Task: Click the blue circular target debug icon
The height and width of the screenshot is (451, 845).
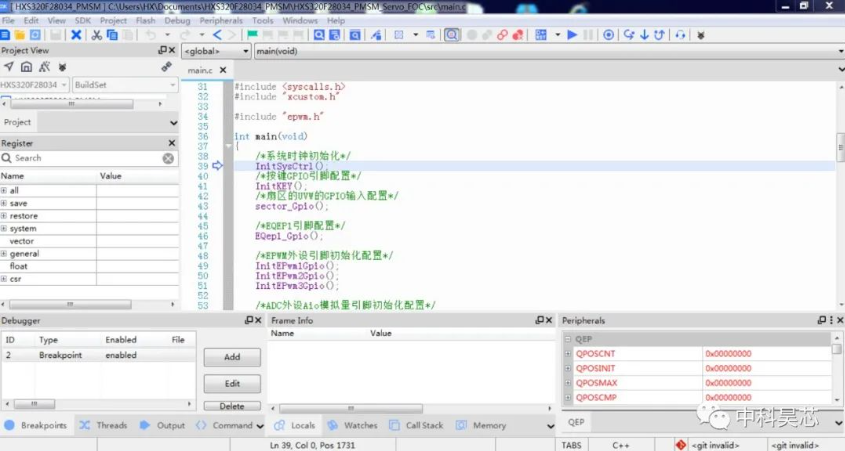Action: point(608,35)
